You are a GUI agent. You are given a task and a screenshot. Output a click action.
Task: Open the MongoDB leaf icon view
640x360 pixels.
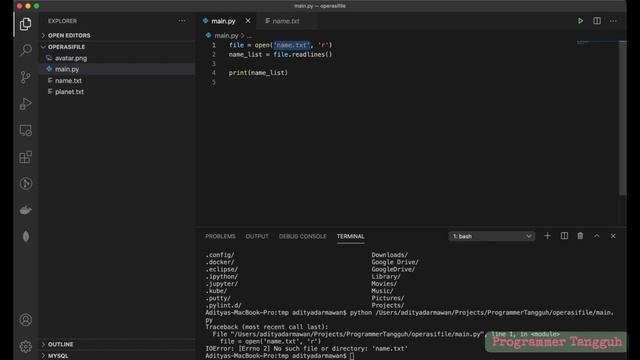pos(26,236)
